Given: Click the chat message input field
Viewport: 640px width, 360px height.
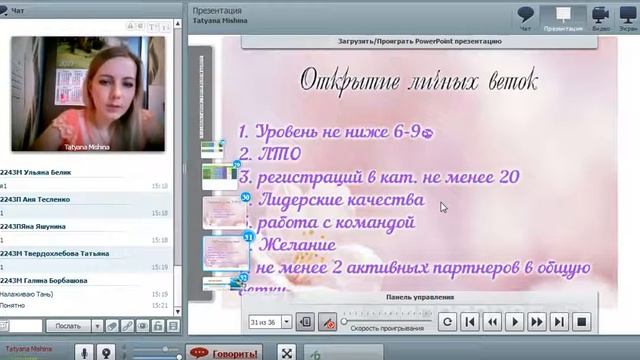Looking at the screenshot, I should click(25, 326).
